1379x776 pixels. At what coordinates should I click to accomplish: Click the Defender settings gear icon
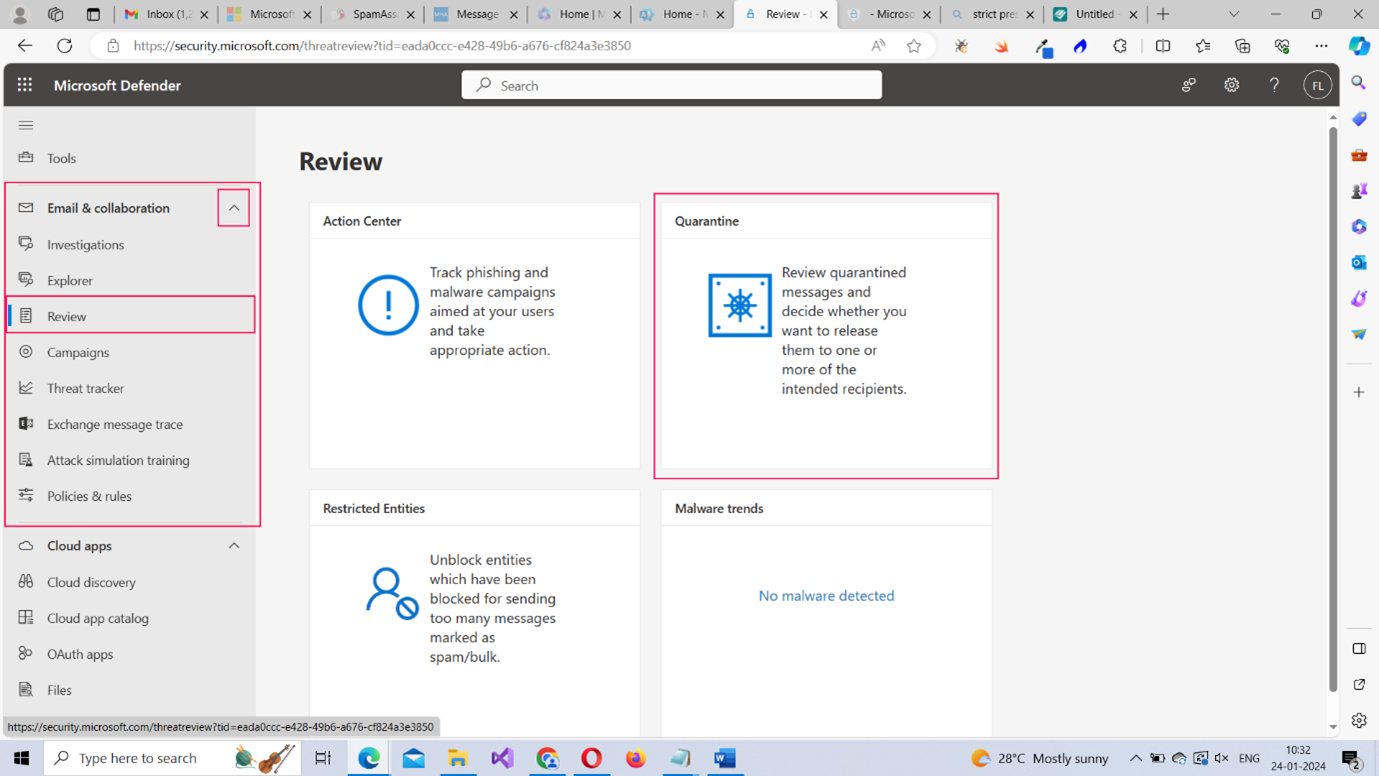(x=1231, y=86)
